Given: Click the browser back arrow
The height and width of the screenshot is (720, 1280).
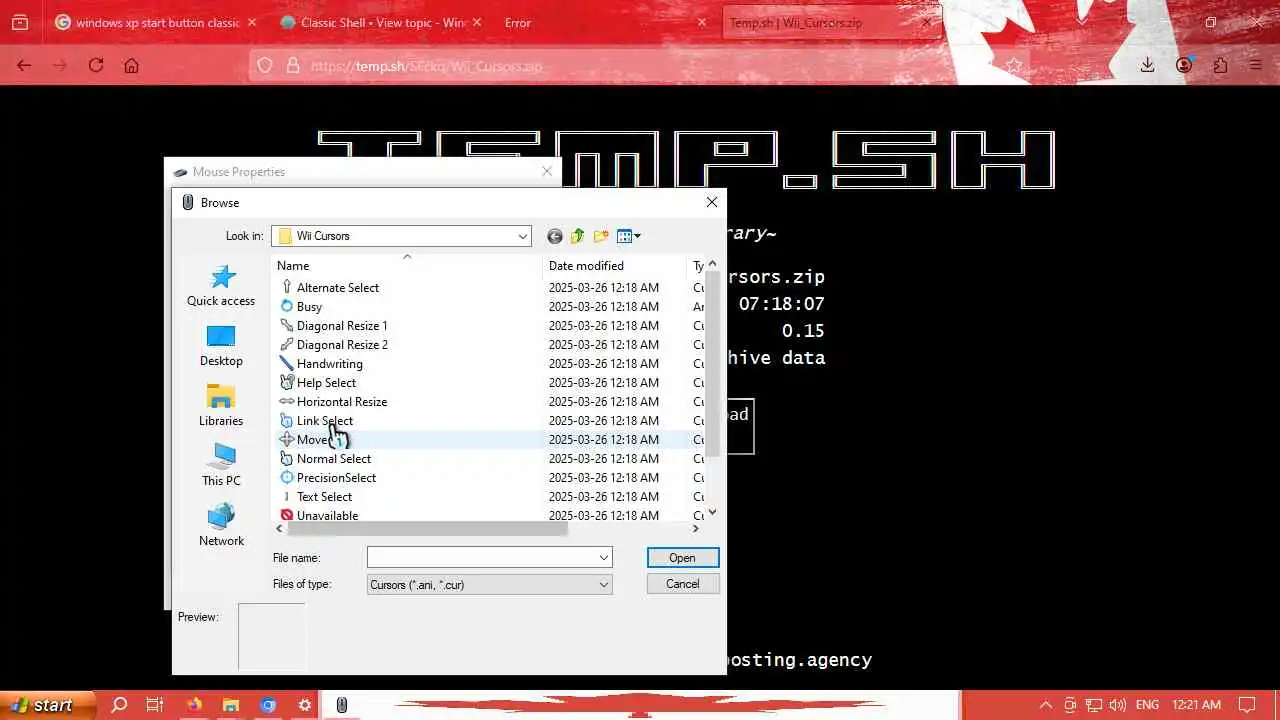Looking at the screenshot, I should (24, 65).
